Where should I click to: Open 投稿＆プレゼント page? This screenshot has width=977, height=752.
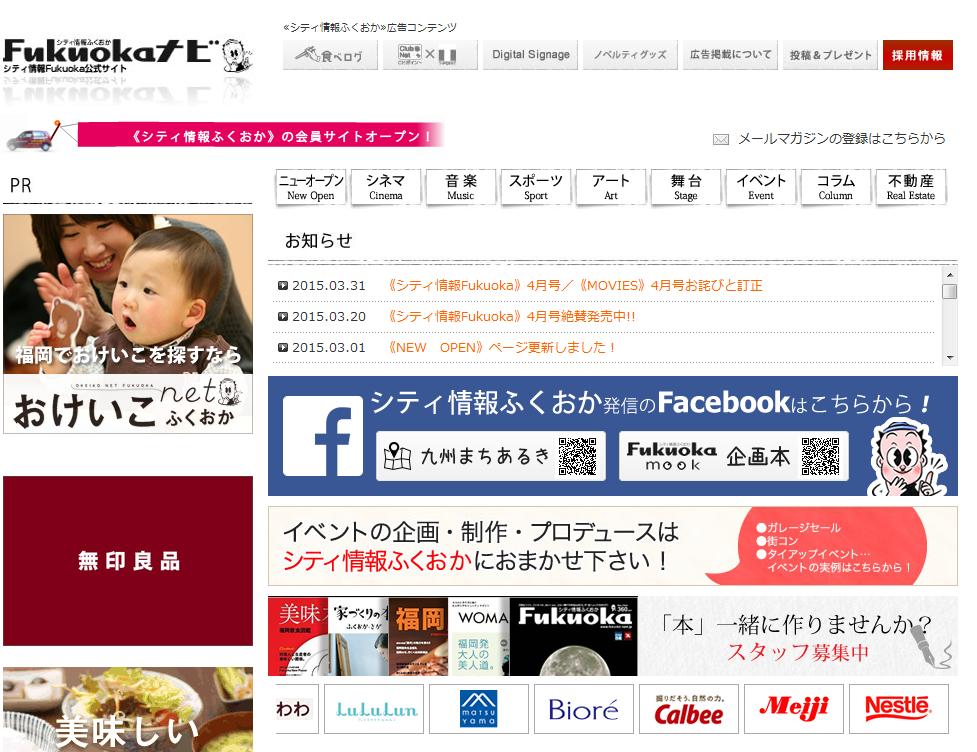tap(830, 55)
